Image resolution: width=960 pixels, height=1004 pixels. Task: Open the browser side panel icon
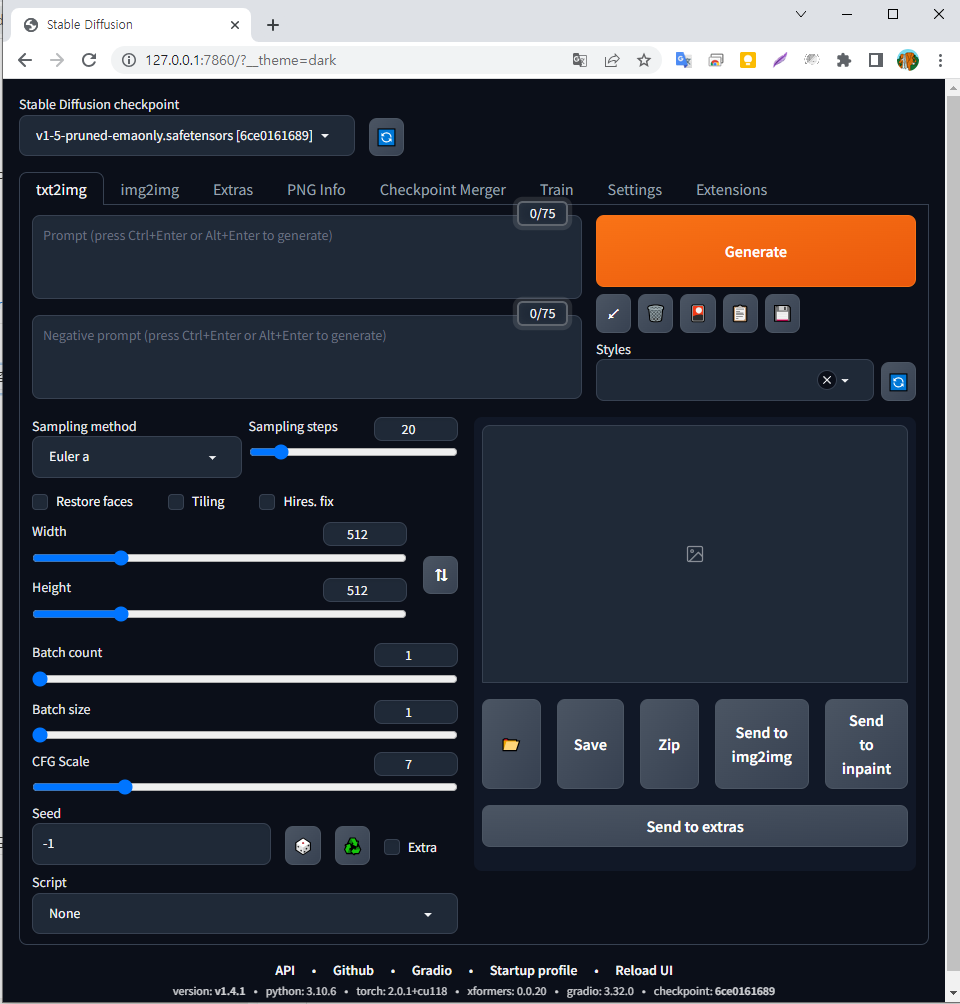click(x=875, y=60)
